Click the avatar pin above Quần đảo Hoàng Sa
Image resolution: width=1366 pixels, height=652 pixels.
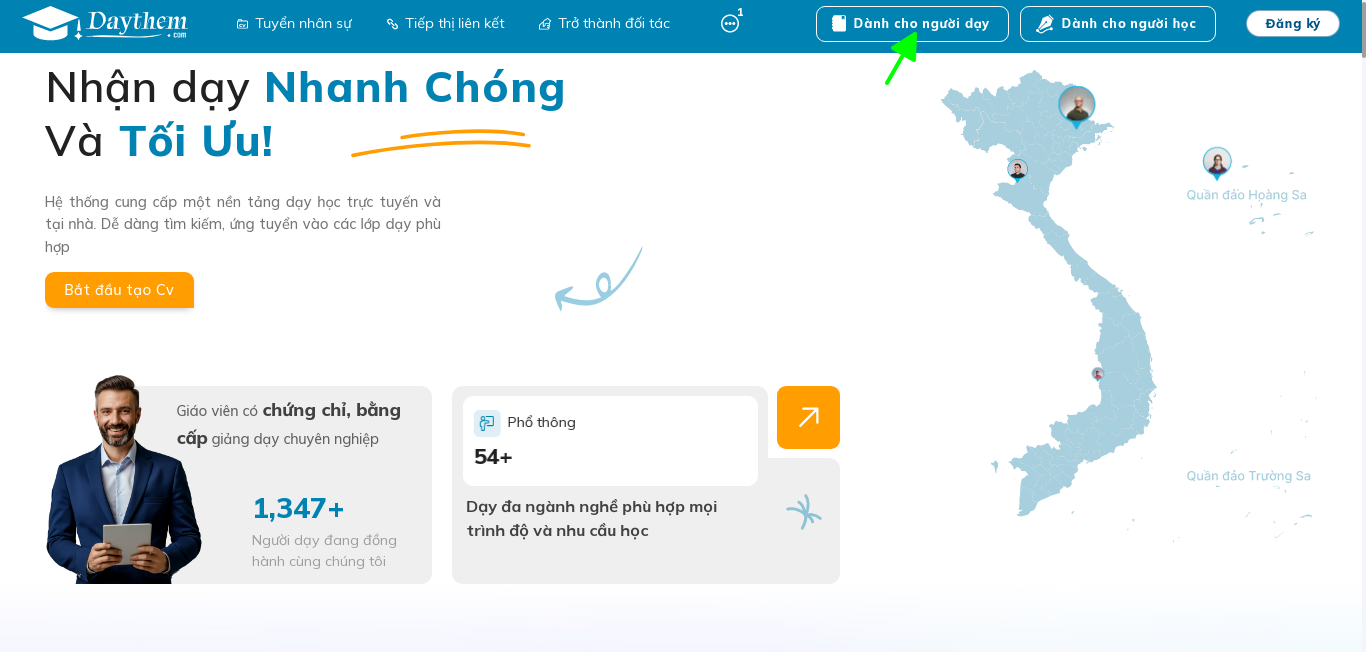pos(1217,163)
